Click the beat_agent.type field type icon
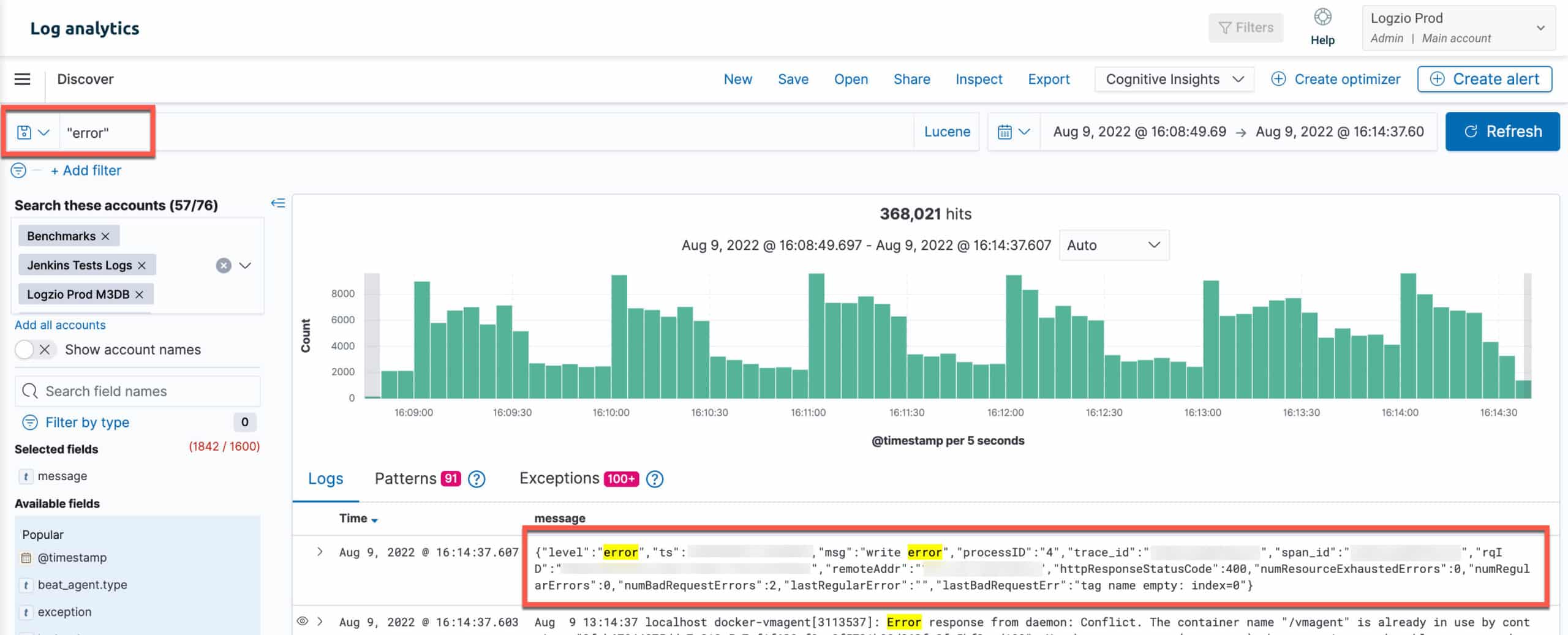Screen dimensions: 1568x635 pos(26,585)
